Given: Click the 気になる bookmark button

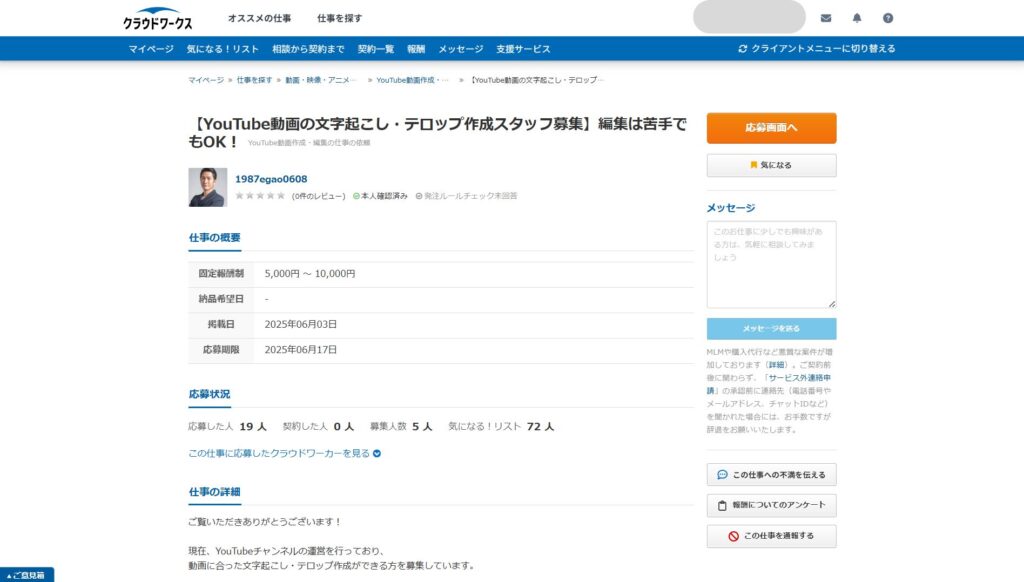Looking at the screenshot, I should pos(771,165).
